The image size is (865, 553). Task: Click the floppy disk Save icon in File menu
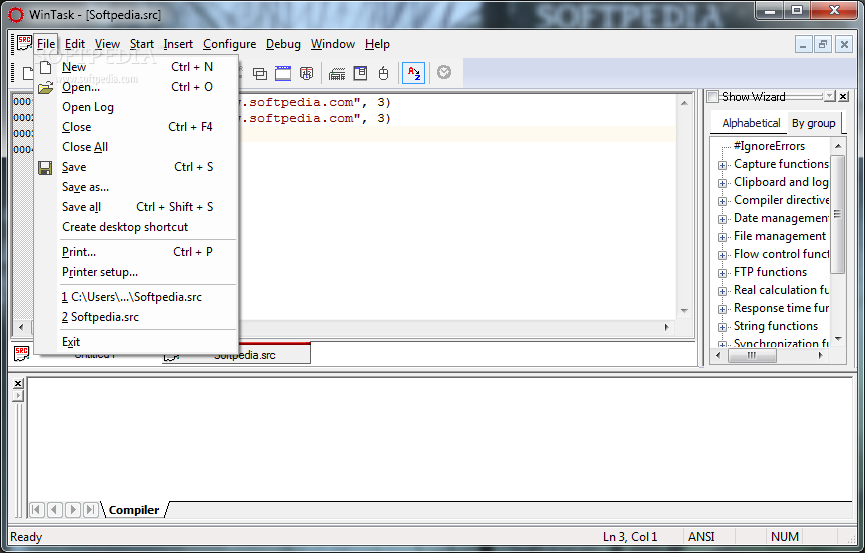click(45, 168)
